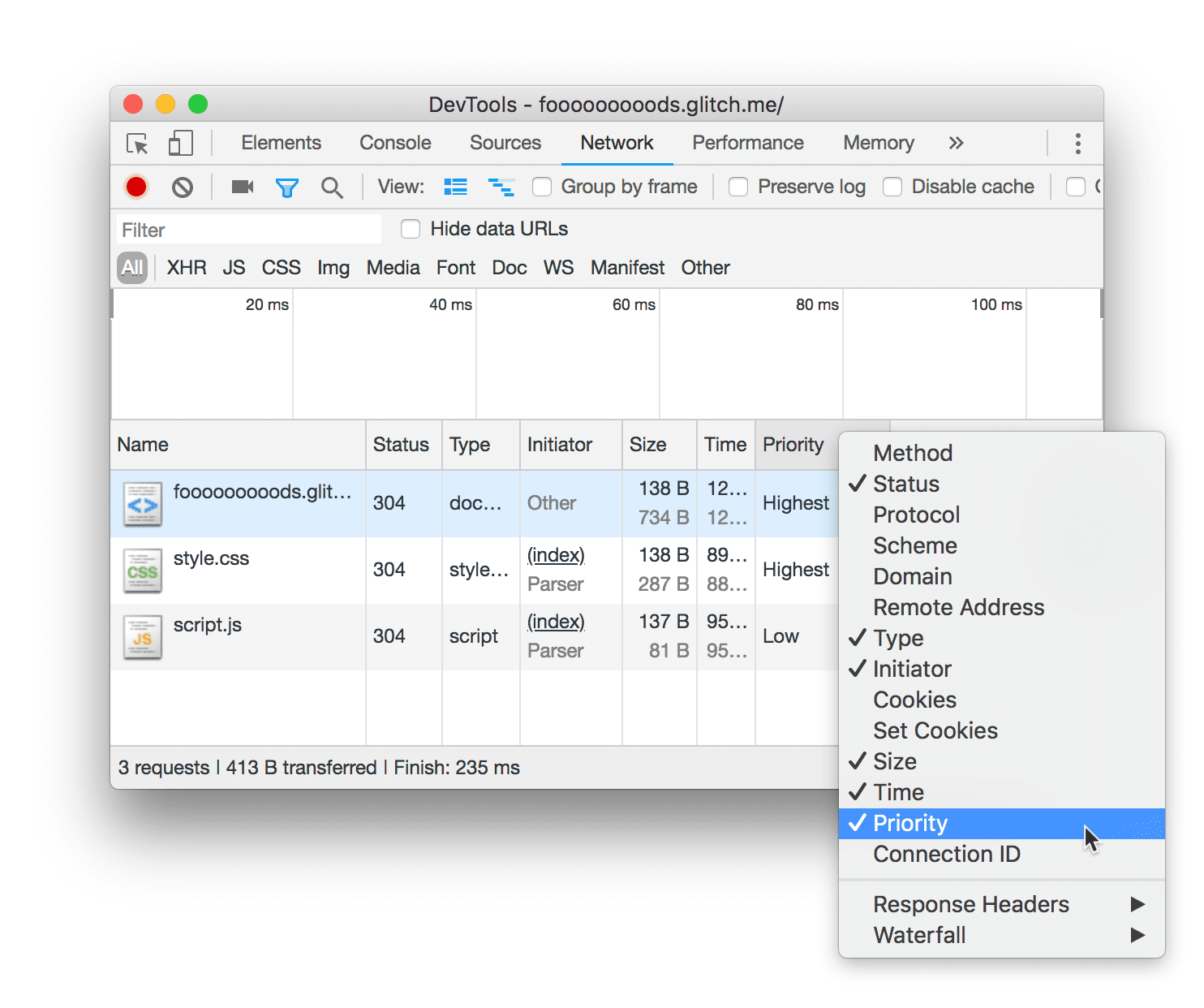1204x1008 pixels.
Task: Click the Filter input field
Action: tap(247, 229)
